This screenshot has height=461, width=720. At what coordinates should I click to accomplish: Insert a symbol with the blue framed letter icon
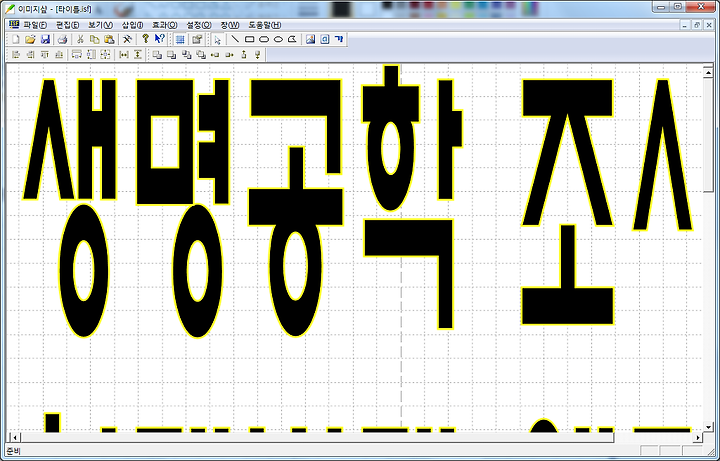pyautogui.click(x=325, y=39)
